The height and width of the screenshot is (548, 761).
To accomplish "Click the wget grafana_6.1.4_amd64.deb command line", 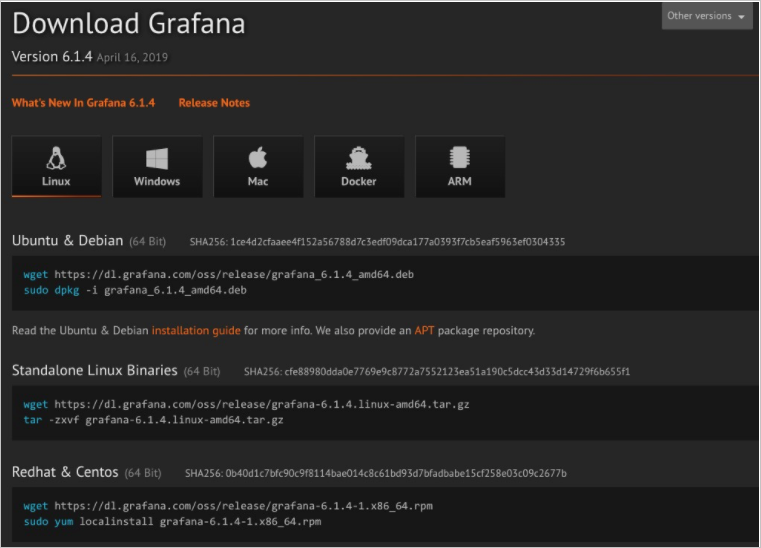I will click(x=218, y=274).
